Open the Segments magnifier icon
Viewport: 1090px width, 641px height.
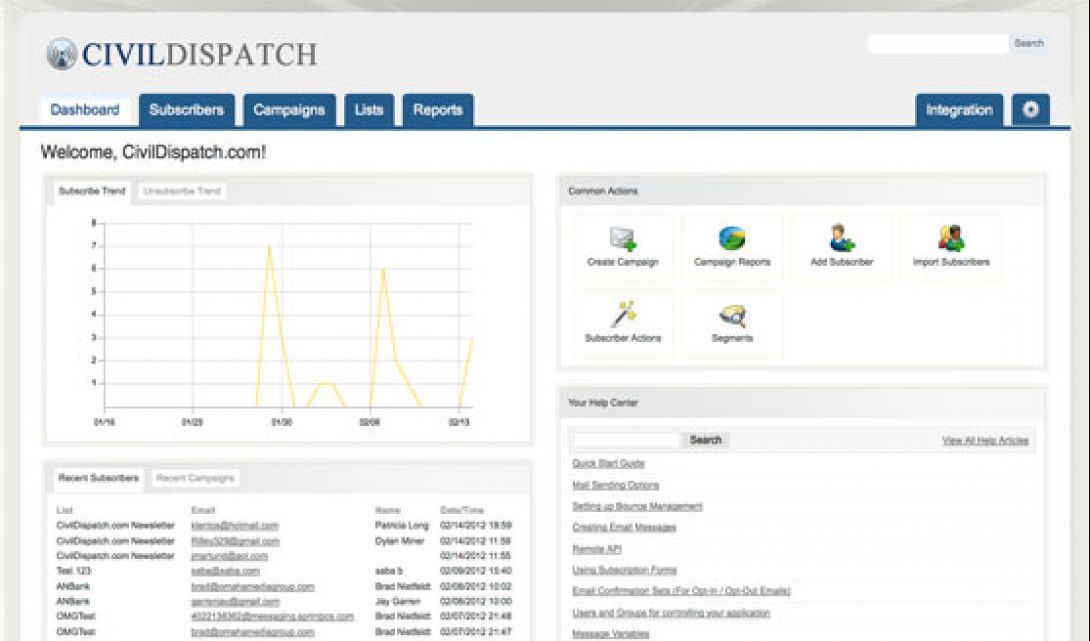732,316
